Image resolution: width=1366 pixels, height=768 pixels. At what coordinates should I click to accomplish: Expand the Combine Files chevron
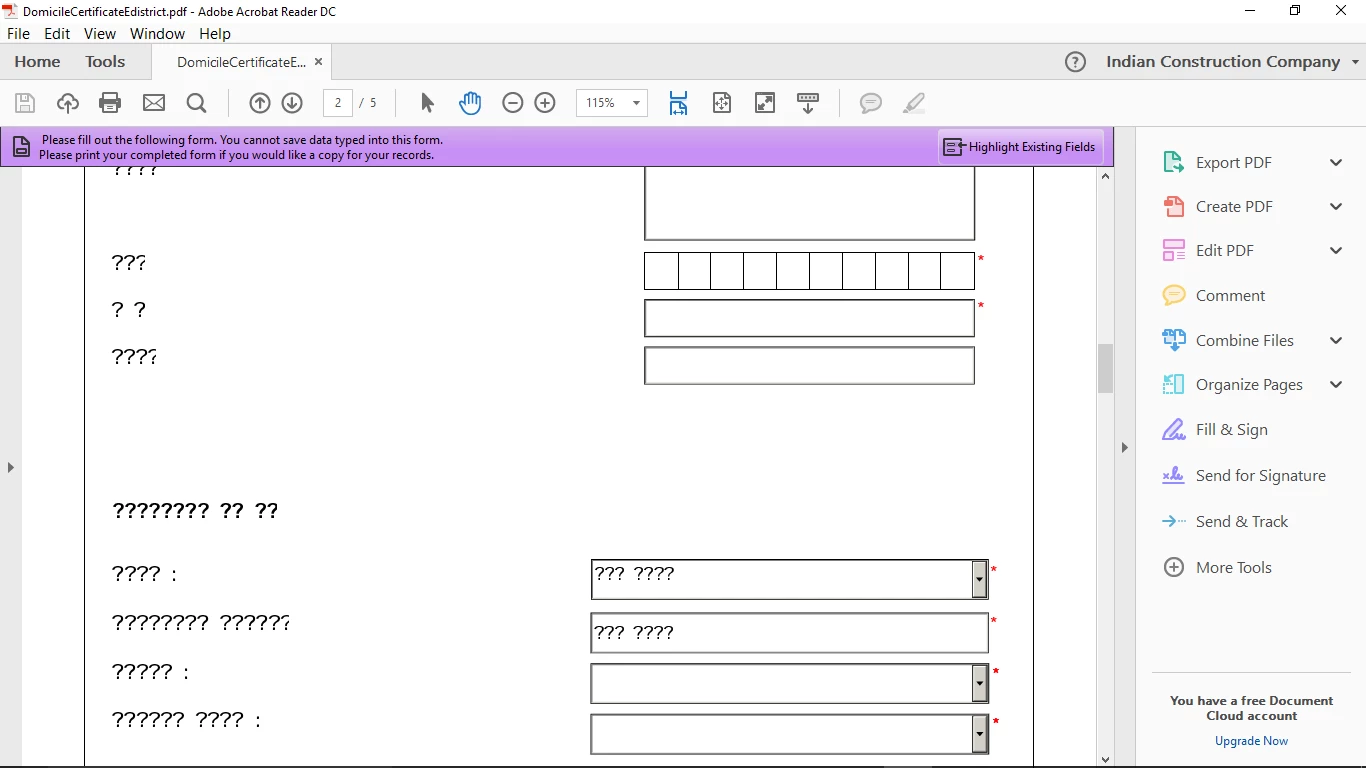(x=1336, y=341)
